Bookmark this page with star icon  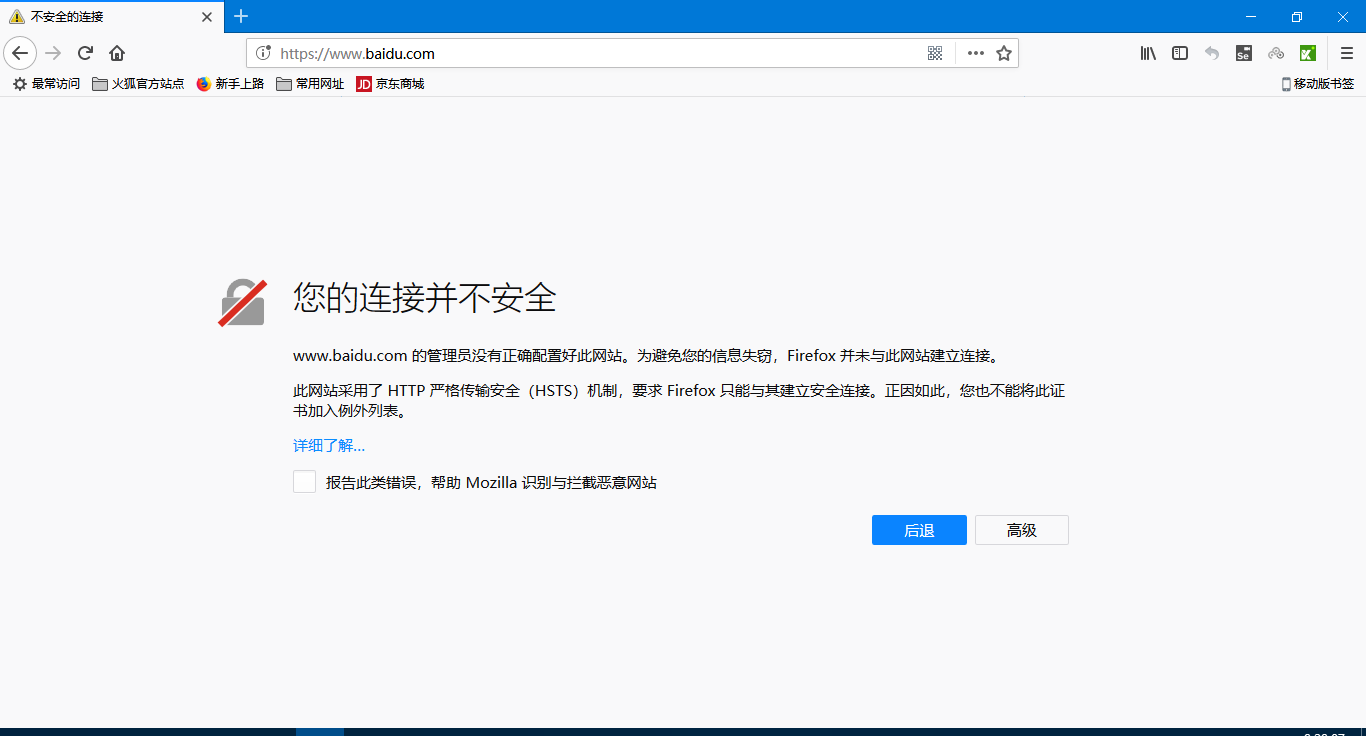(x=1004, y=53)
